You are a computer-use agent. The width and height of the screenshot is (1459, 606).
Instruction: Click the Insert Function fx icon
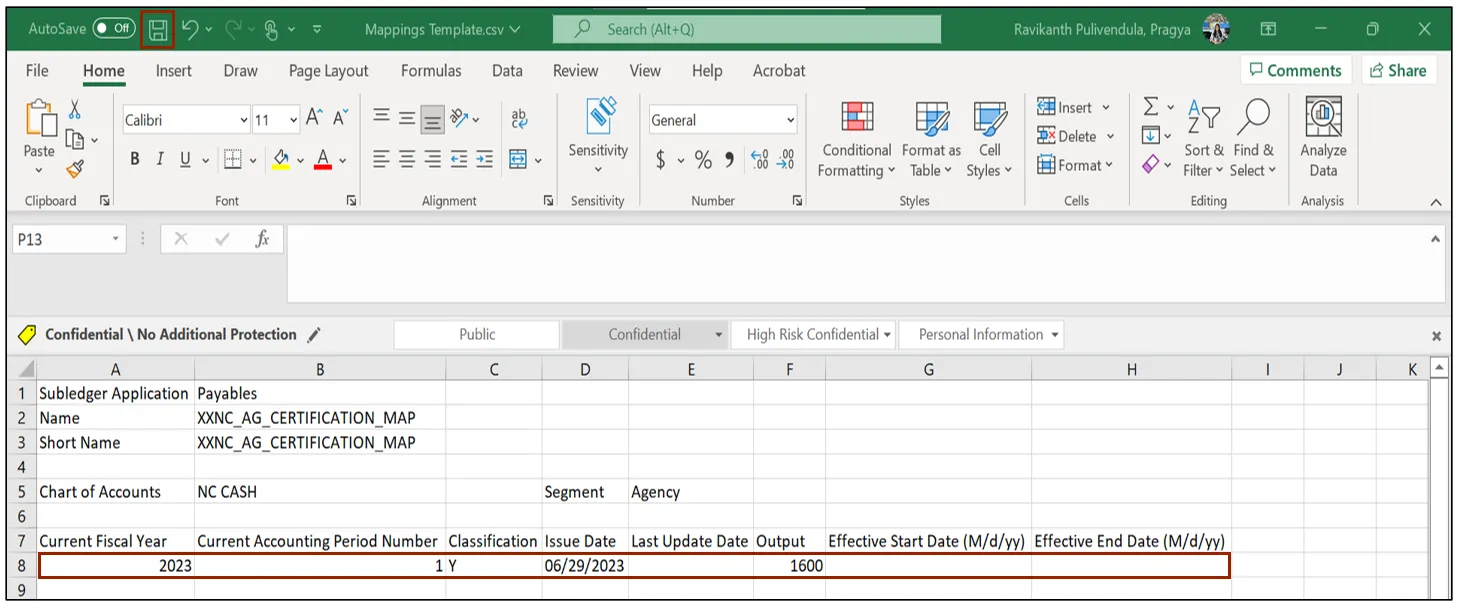click(262, 239)
